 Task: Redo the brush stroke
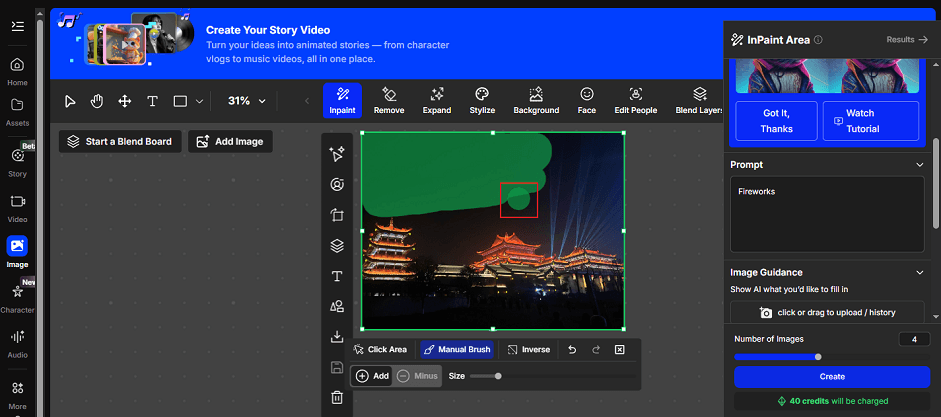(596, 349)
